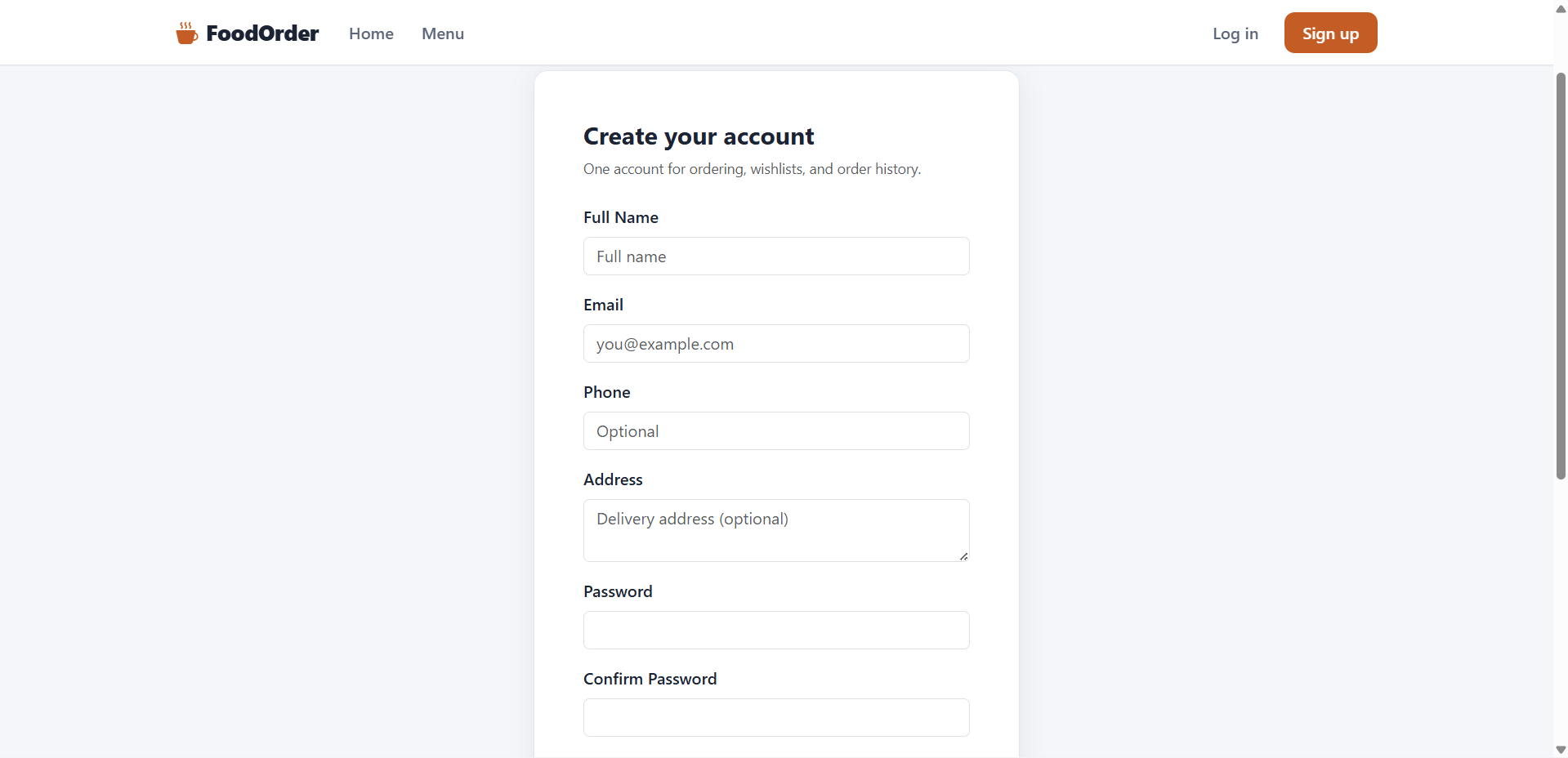Click the orange Sign up button
Screen dimensions: 1568x758
tap(1330, 33)
